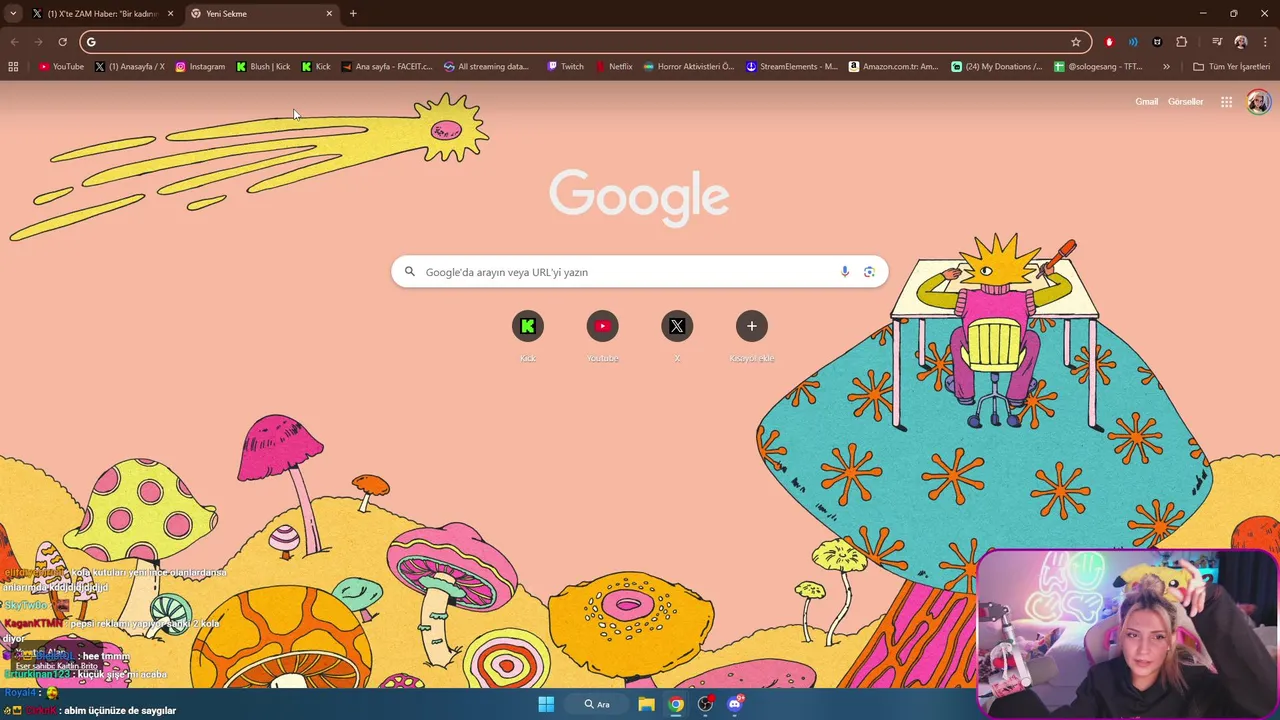Image resolution: width=1280 pixels, height=720 pixels.
Task: Open the Gmail link
Action: pyautogui.click(x=1146, y=102)
